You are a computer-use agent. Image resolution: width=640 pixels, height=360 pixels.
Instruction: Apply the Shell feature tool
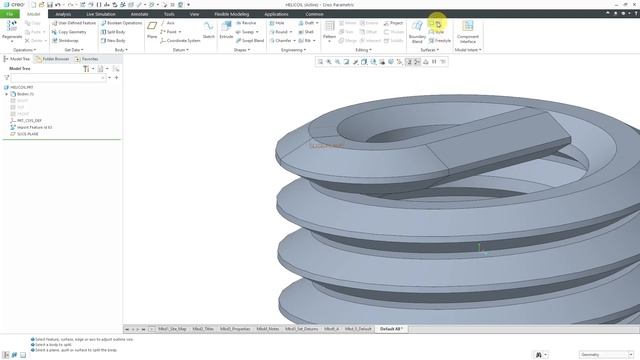point(306,32)
